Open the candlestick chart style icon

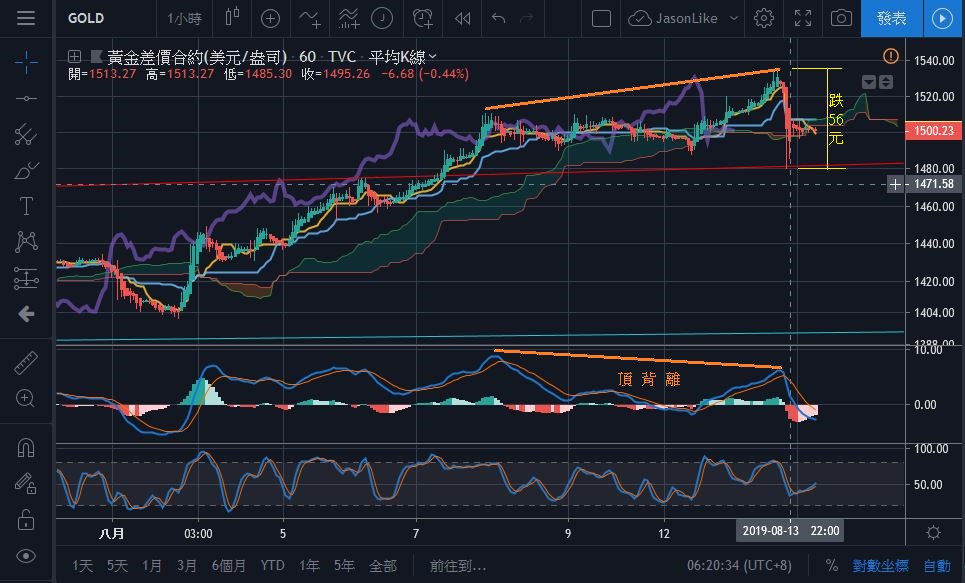tap(234, 18)
